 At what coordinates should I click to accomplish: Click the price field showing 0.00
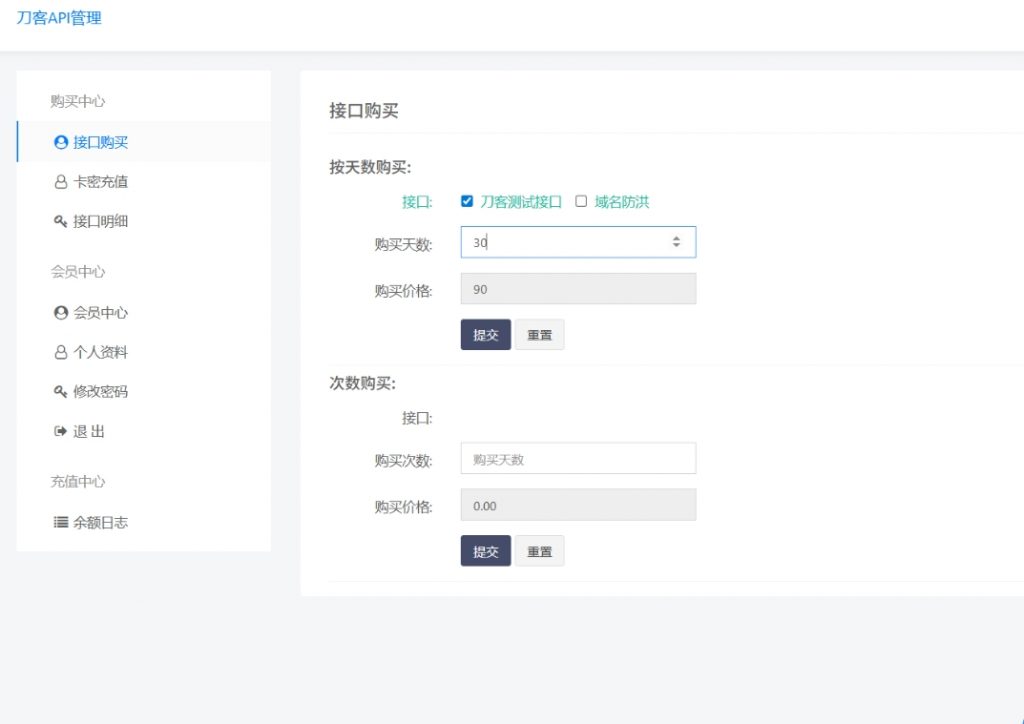[578, 505]
